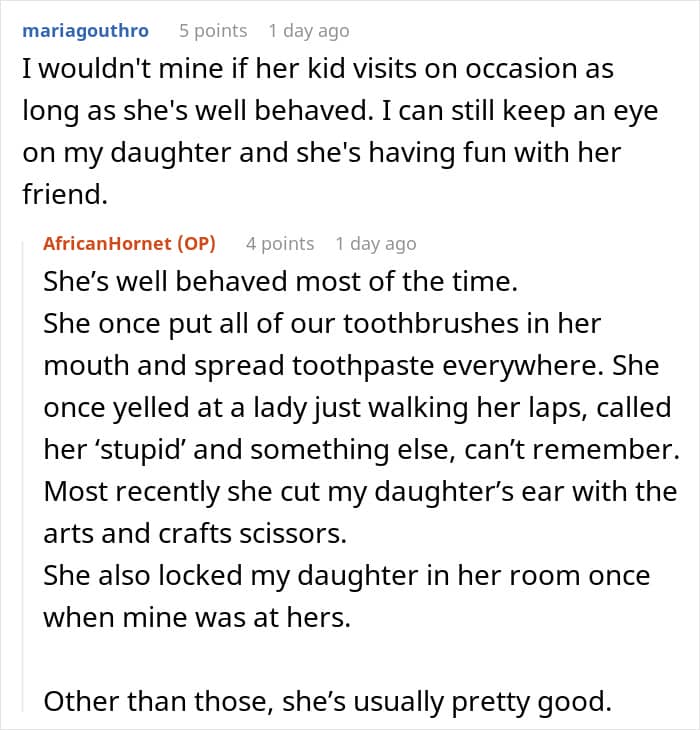Click the "1 day ago" timestamp beside mariagouthro
700x730 pixels.
point(310,30)
